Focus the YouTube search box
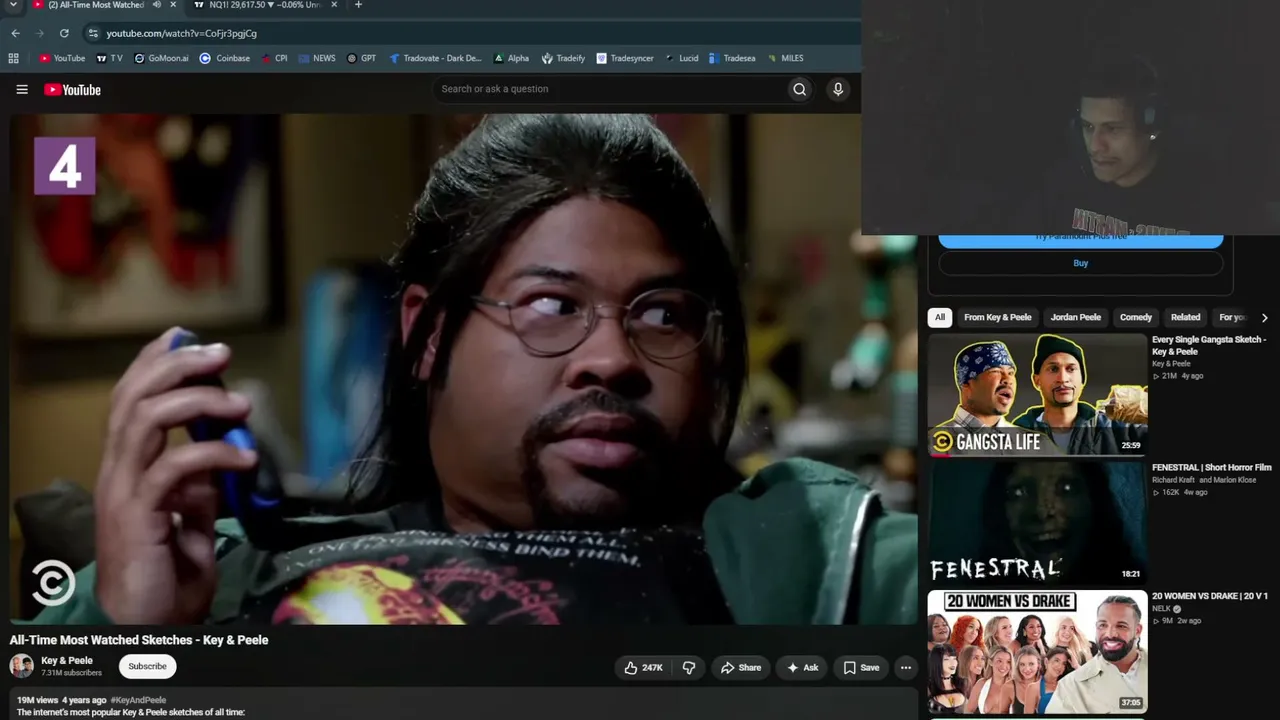Screen dimensions: 1280x720 coord(610,89)
